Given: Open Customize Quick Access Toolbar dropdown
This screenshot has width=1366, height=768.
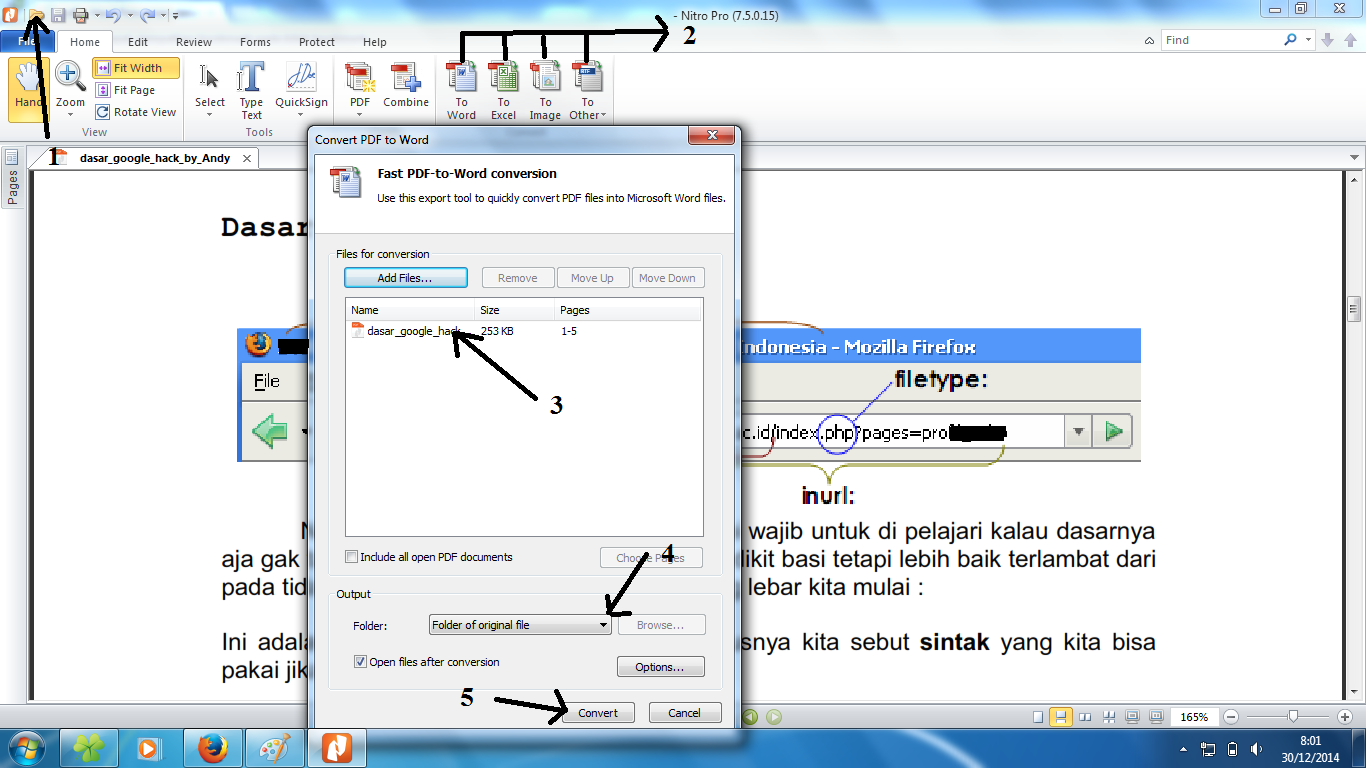Looking at the screenshot, I should [x=175, y=15].
